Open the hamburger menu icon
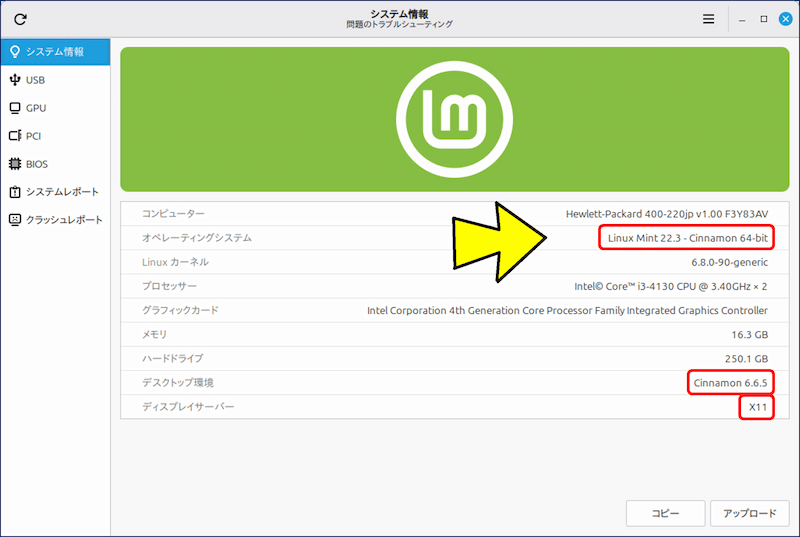Screen dimensions: 800x537 tap(708, 19)
